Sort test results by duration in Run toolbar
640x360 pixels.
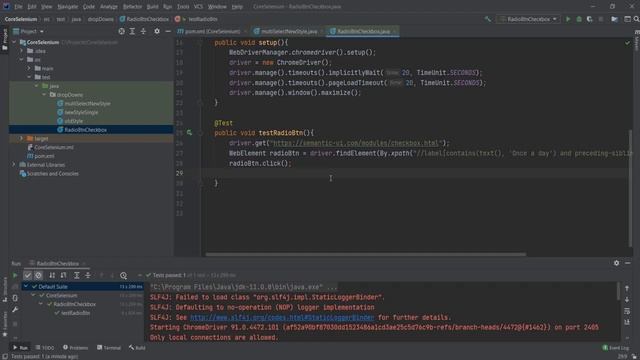(x=63, y=276)
